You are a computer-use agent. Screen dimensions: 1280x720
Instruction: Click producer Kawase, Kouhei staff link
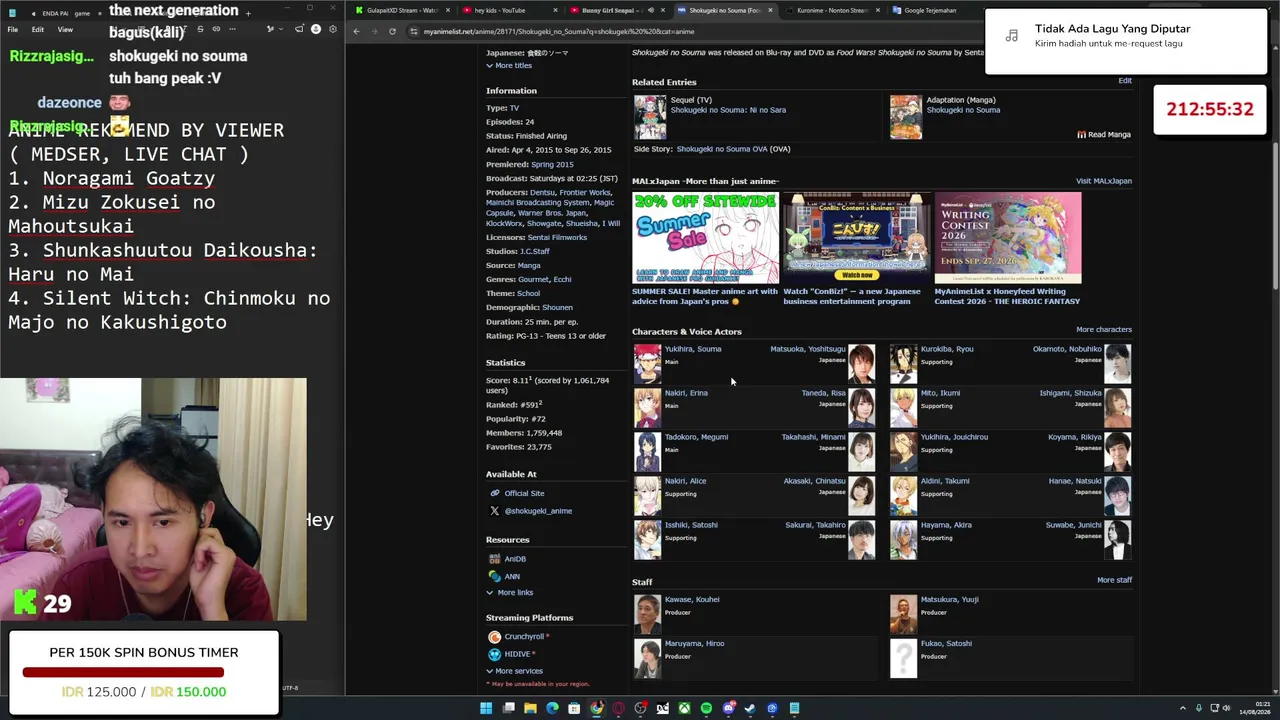692,599
